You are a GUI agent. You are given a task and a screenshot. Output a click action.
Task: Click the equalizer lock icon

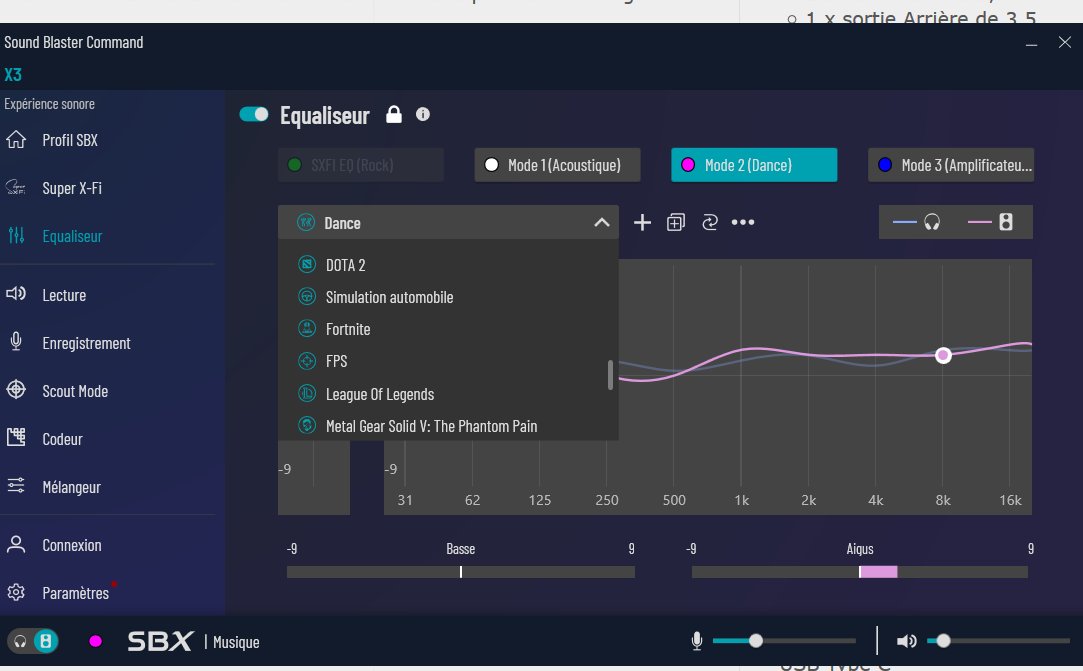tap(394, 115)
